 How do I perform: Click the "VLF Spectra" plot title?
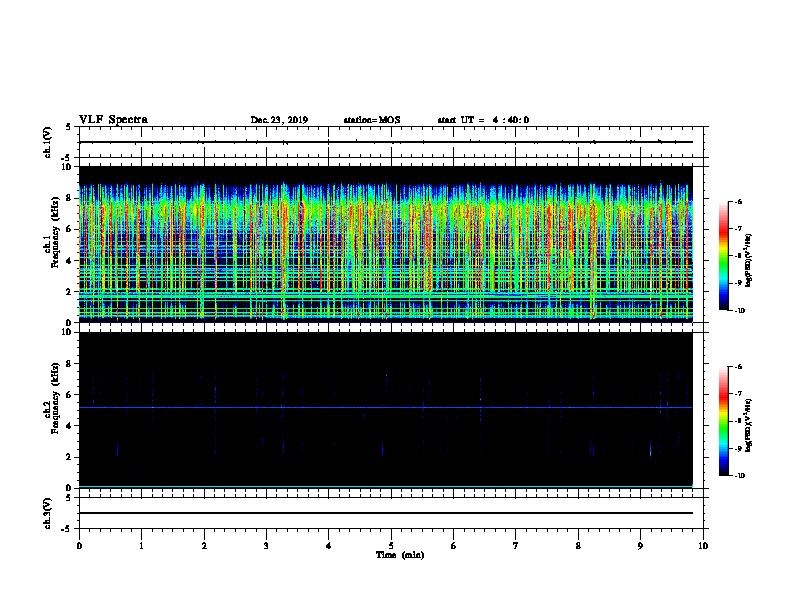113,120
